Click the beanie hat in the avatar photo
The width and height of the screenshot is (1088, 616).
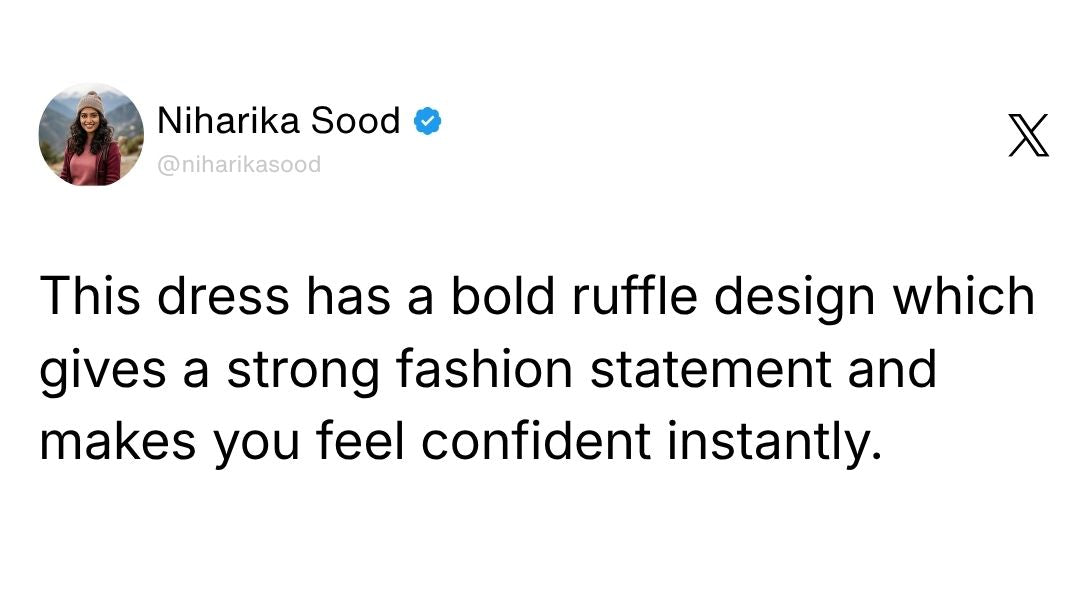point(90,103)
